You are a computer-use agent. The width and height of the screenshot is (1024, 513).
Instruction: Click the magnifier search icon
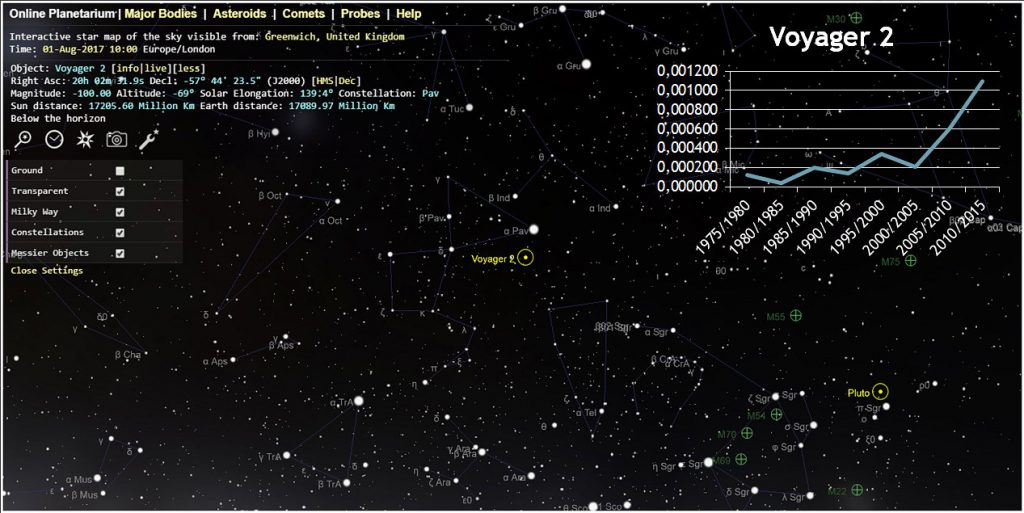click(24, 139)
